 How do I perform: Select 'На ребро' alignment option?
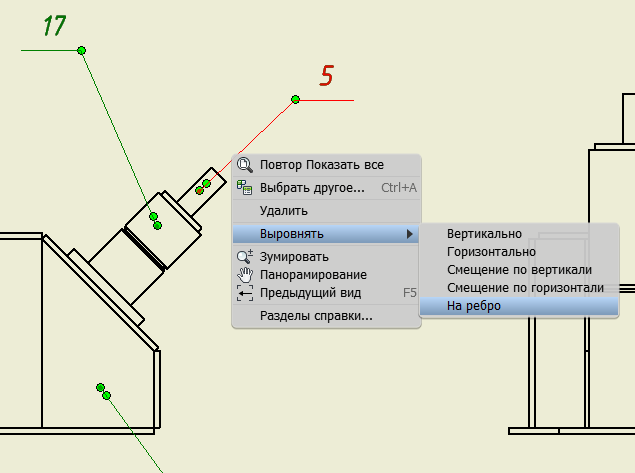(519, 306)
